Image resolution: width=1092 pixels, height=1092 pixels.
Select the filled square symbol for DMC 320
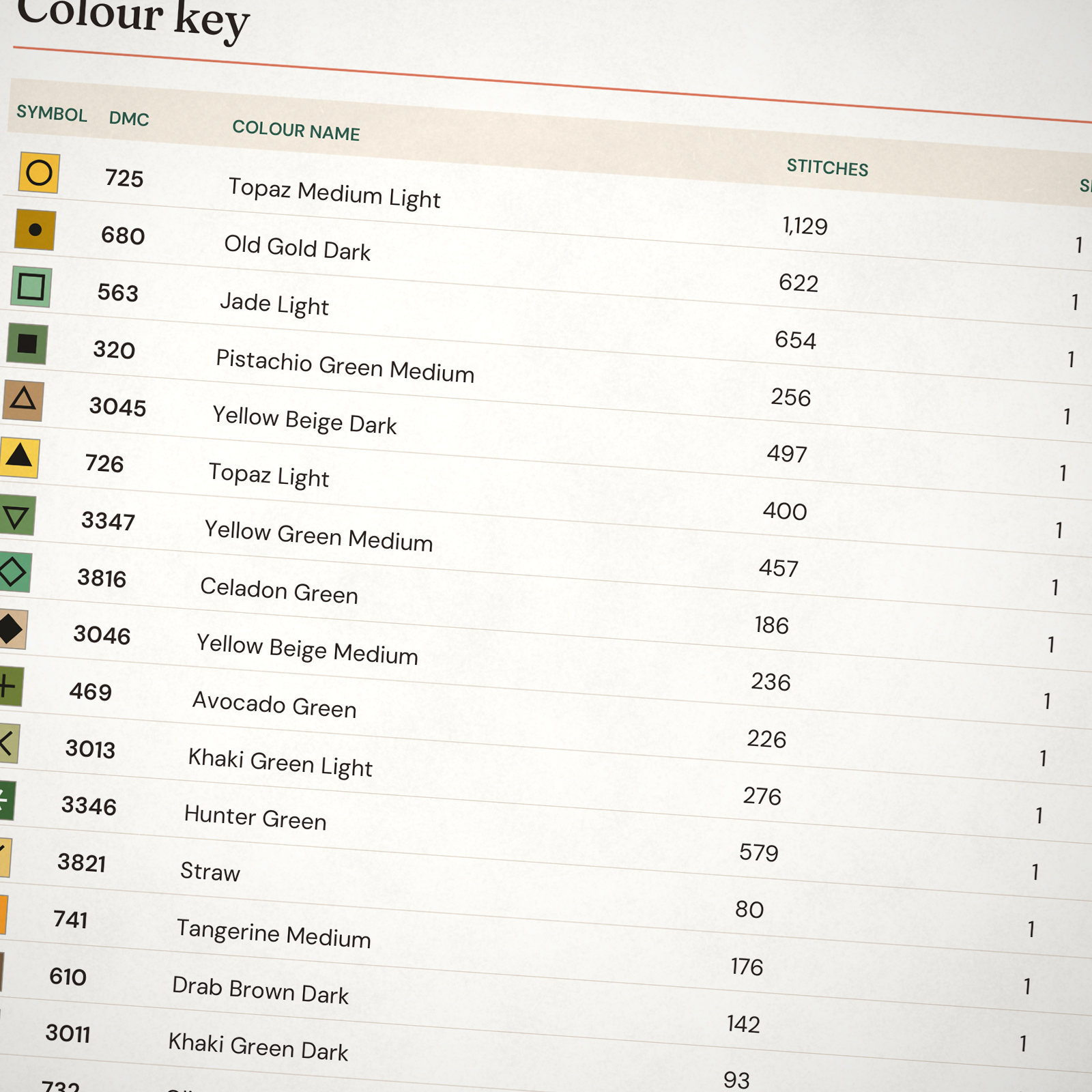coord(27,343)
